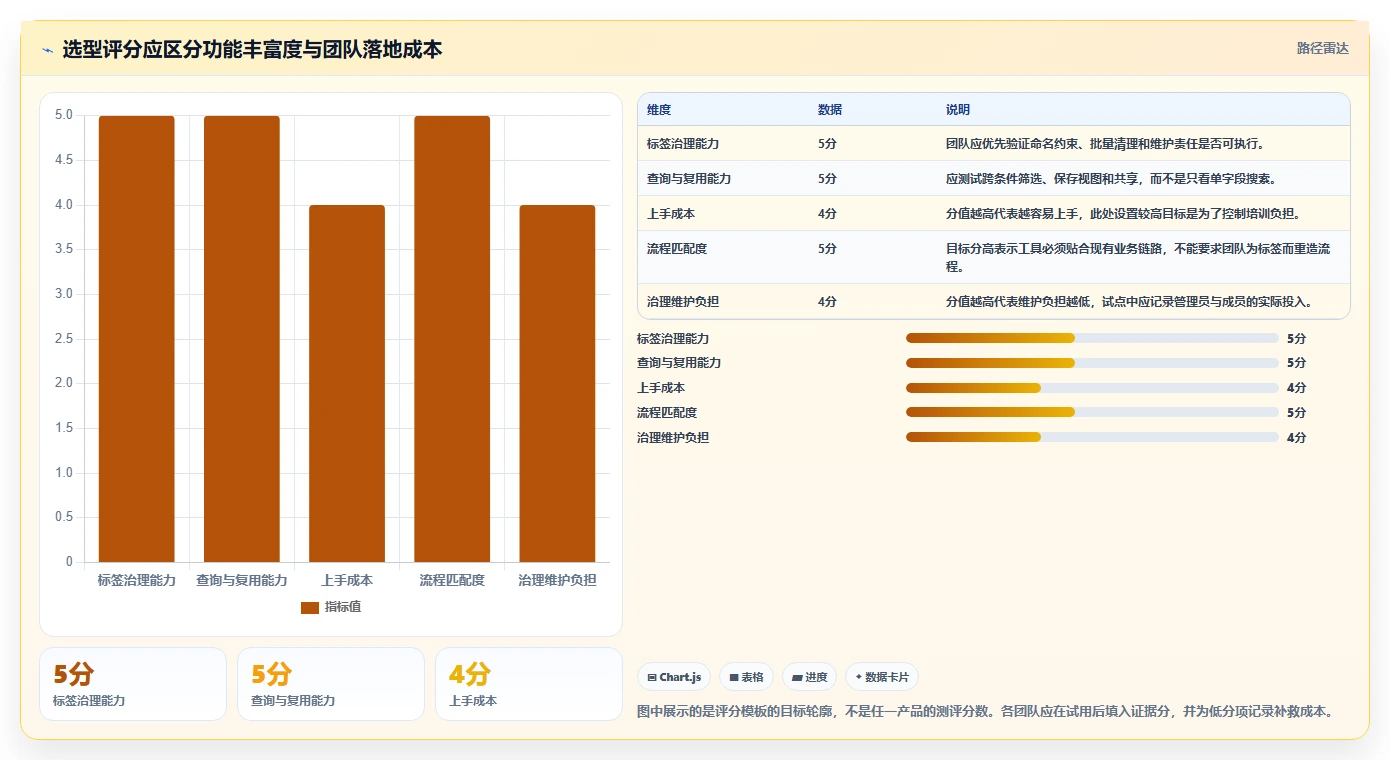The width and height of the screenshot is (1390, 760).
Task: Click the 数据 column header
Action: point(830,109)
